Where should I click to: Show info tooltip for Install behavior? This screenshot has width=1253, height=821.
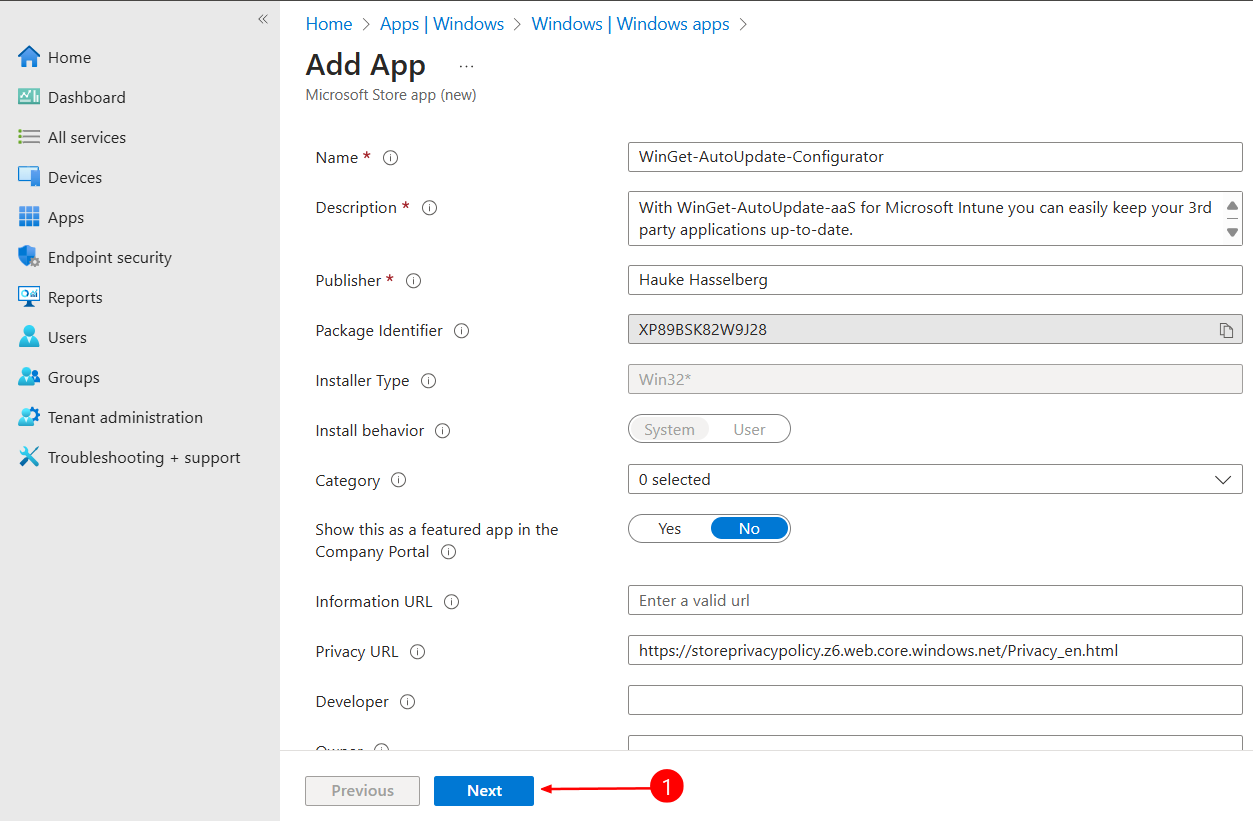click(x=443, y=431)
